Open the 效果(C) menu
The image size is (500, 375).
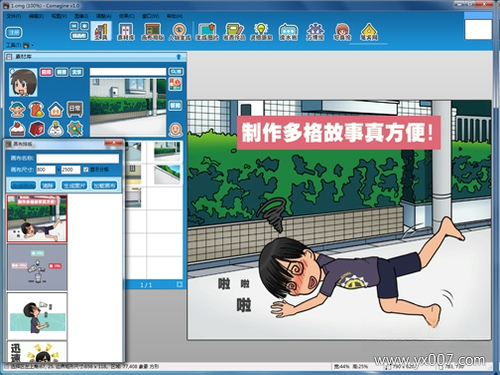pyautogui.click(x=127, y=16)
